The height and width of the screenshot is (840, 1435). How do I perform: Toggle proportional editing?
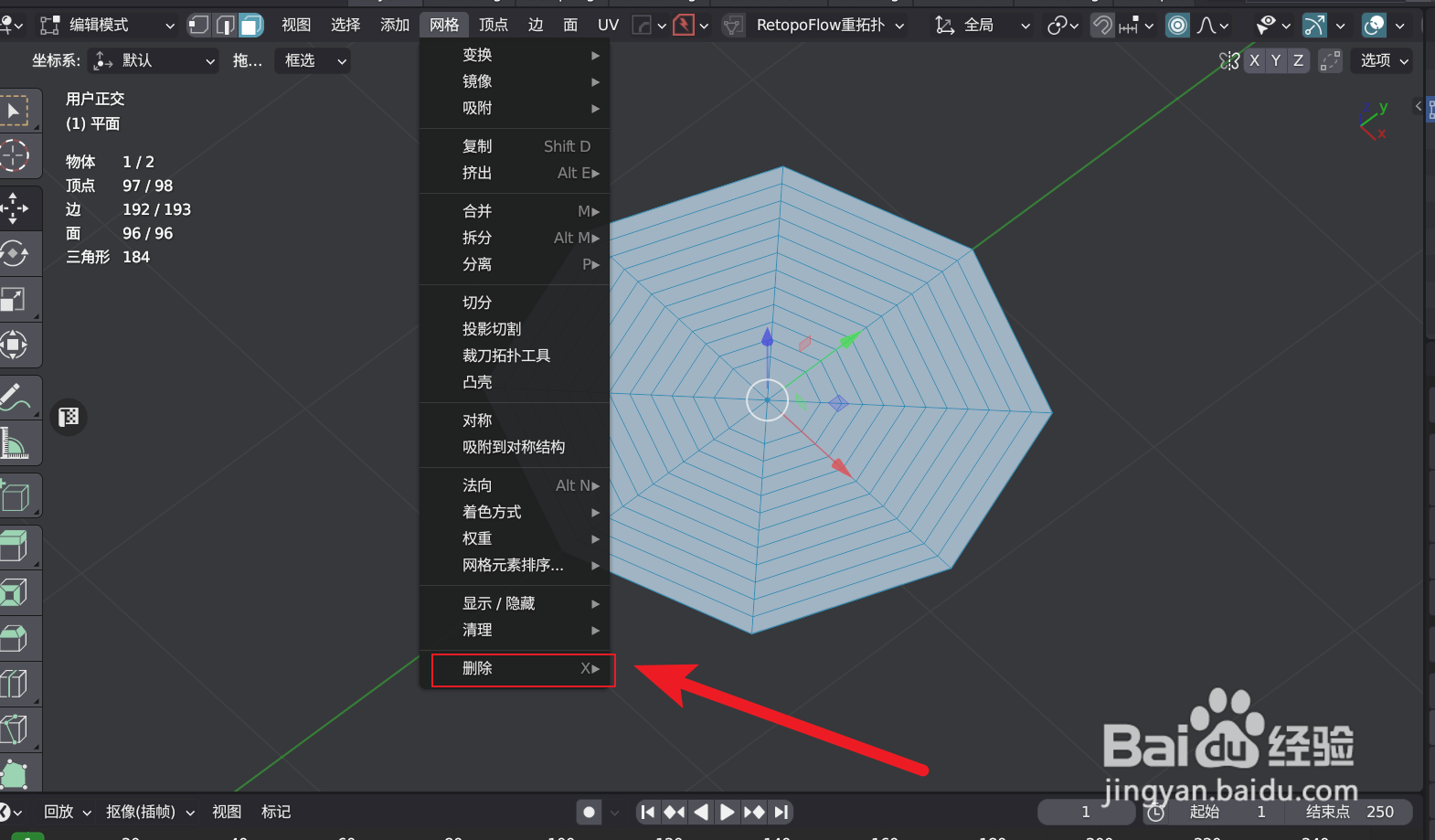tap(1178, 26)
